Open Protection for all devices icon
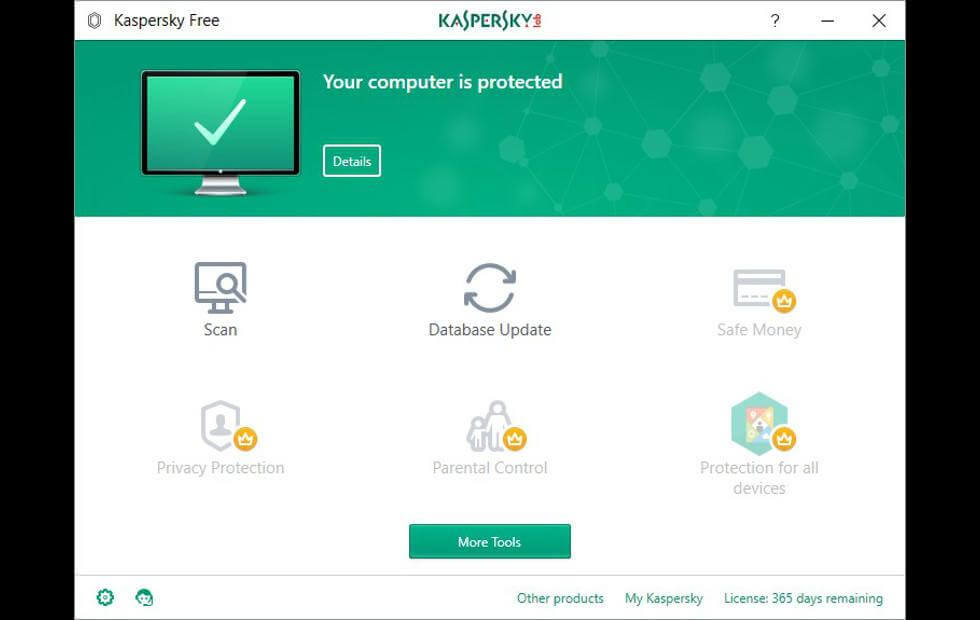 click(x=762, y=423)
